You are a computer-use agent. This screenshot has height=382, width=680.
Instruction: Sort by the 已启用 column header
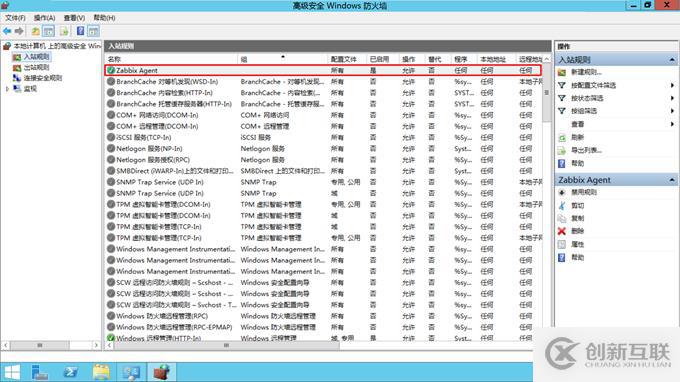383,59
